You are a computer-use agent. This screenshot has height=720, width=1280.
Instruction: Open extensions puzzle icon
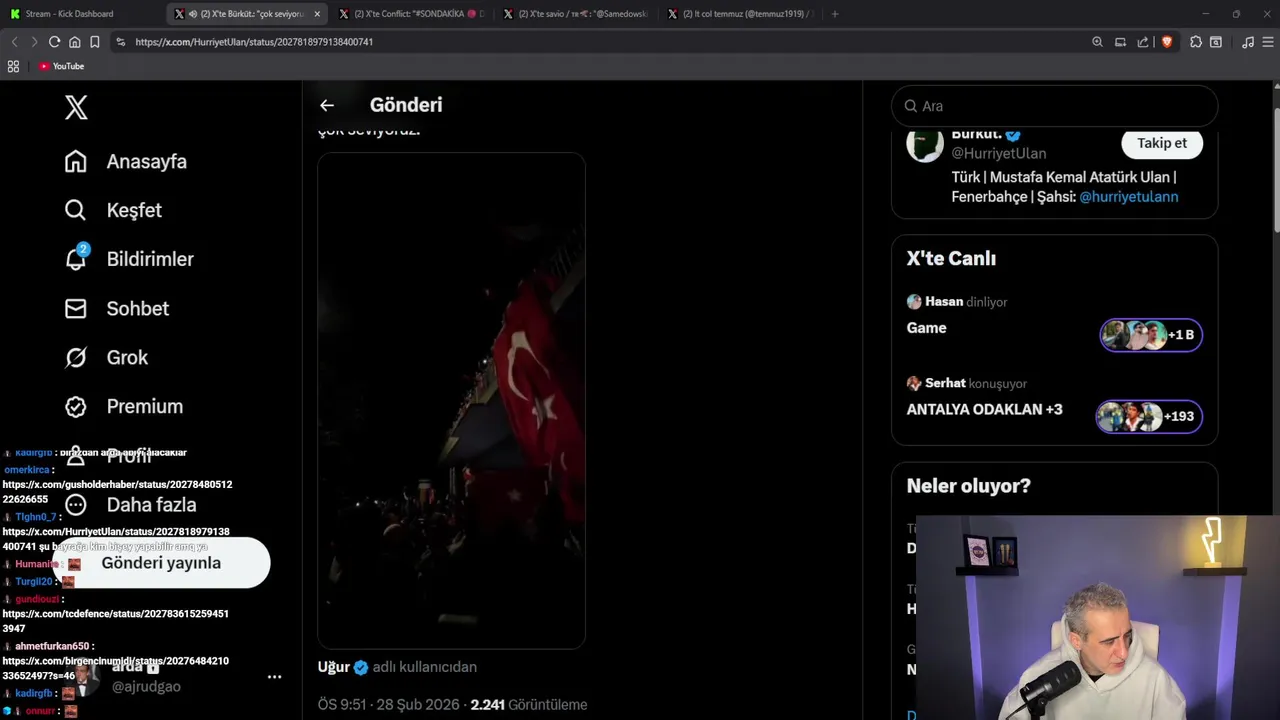click(1196, 42)
